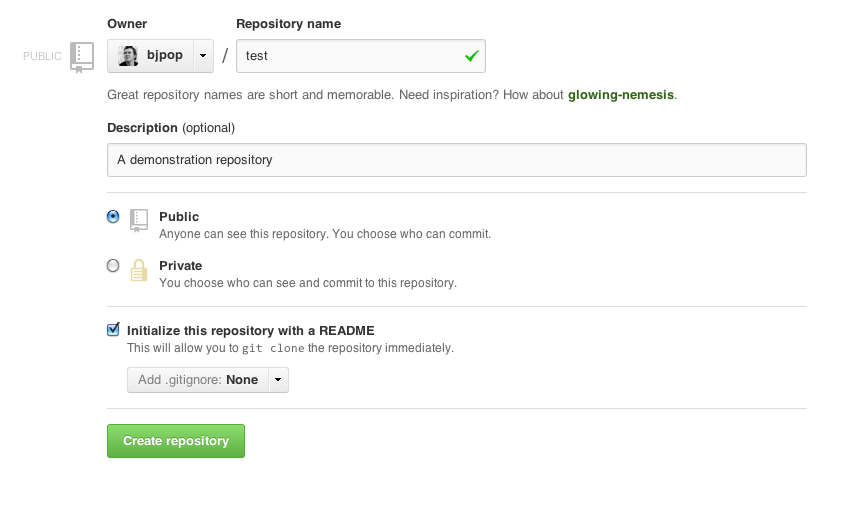The image size is (844, 505).
Task: Select the Public radio button
Action: [x=113, y=216]
